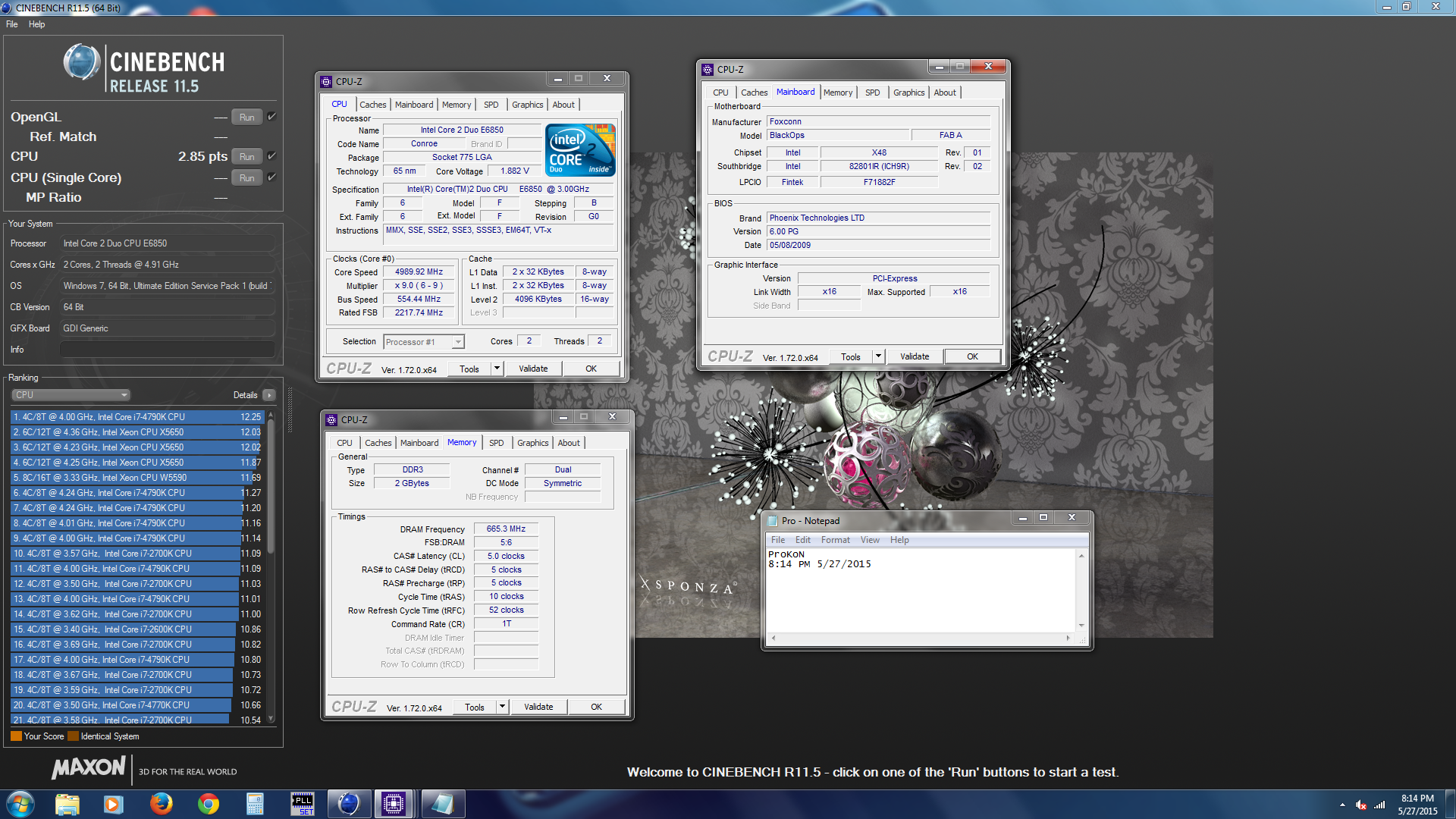Open Cinebench File menu
1456x819 pixels.
(x=12, y=24)
